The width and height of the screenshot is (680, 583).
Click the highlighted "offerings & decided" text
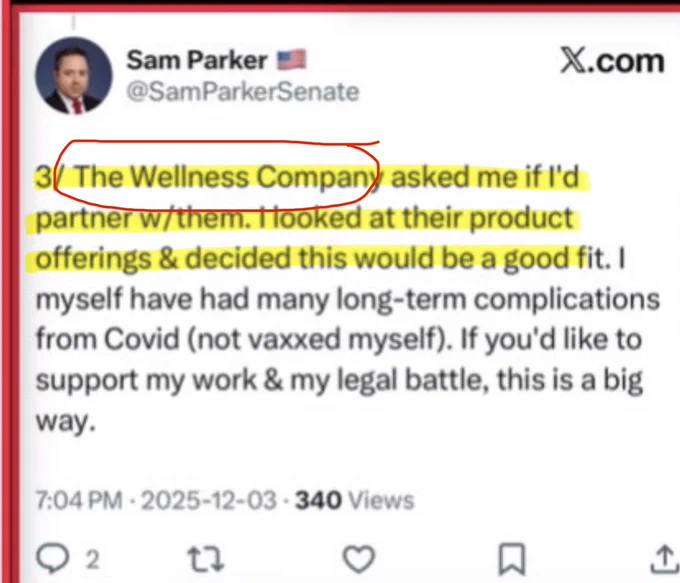163,259
